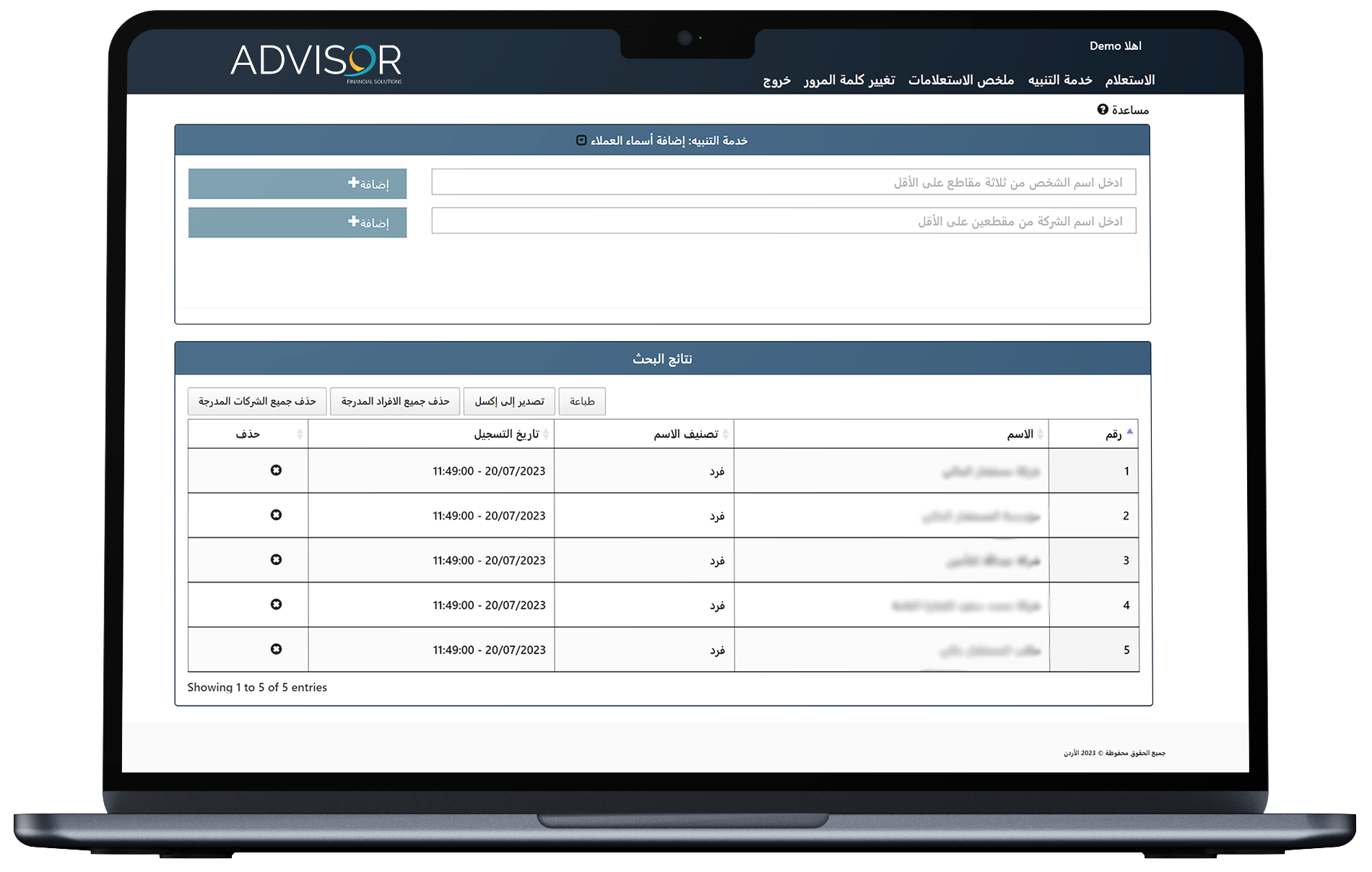Open خدمة التنبيه menu item

1059,79
